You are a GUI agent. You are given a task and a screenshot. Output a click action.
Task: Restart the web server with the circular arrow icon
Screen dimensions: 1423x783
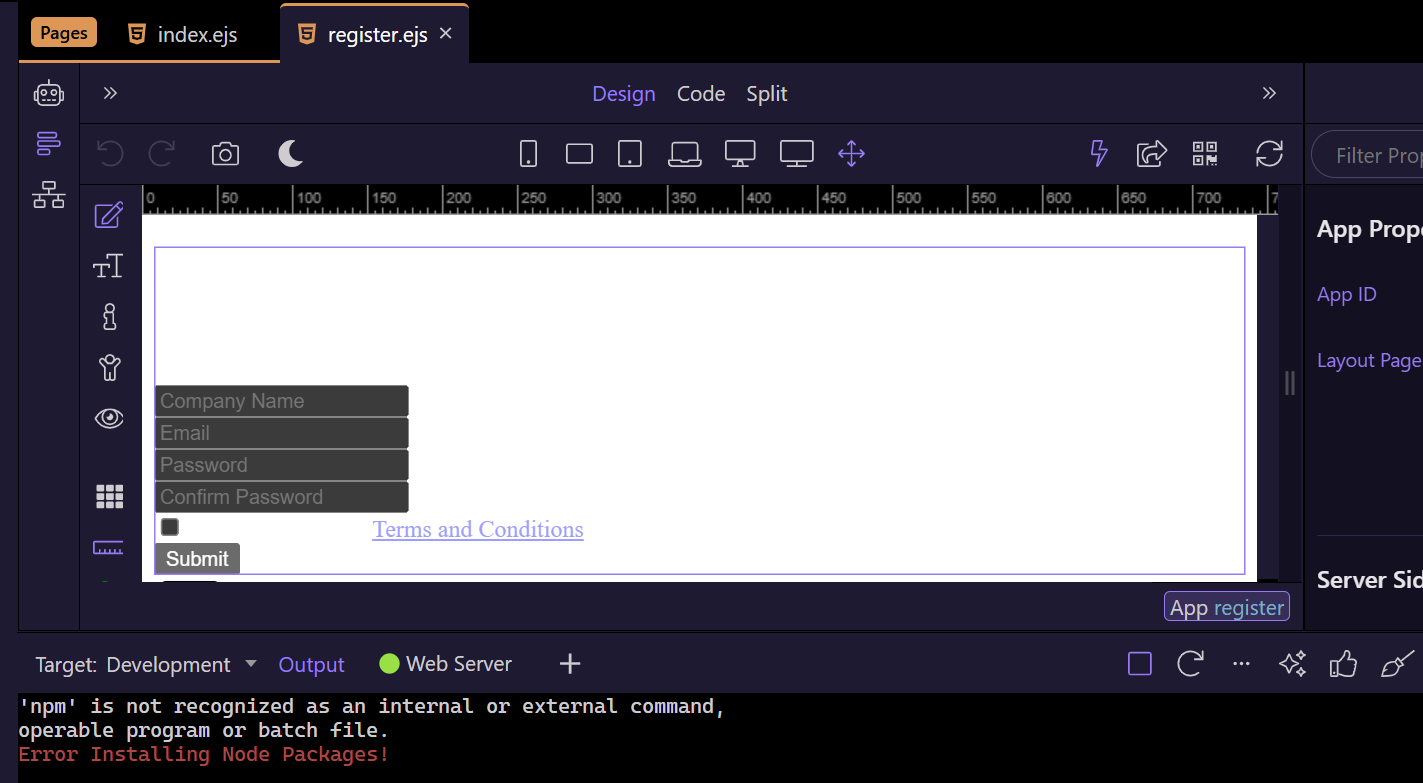pyautogui.click(x=1190, y=663)
